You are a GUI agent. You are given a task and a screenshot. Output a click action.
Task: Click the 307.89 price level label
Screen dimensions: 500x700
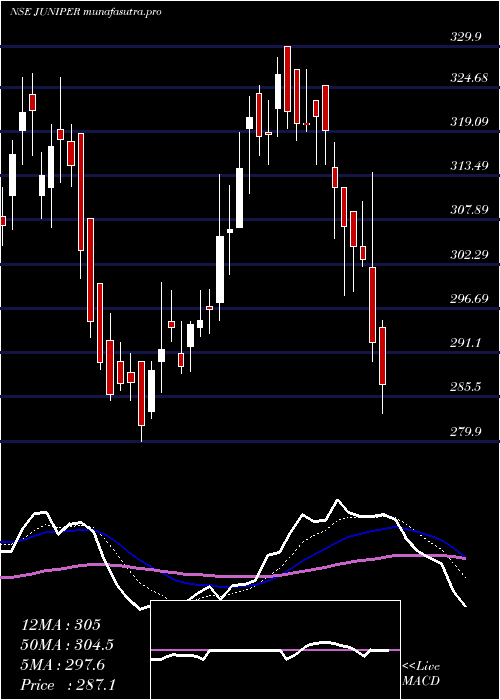[468, 210]
